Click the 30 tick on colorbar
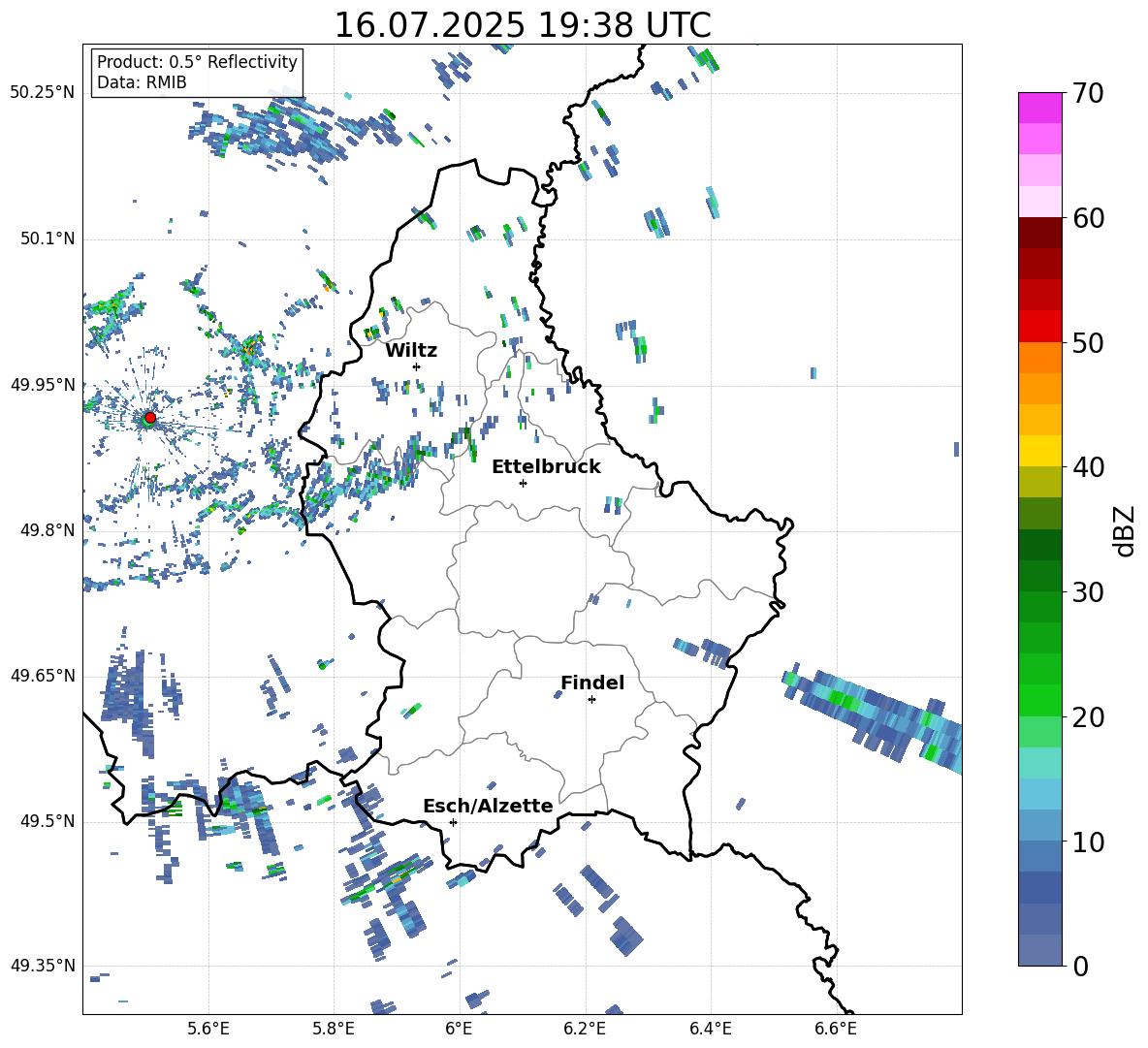 1088,592
